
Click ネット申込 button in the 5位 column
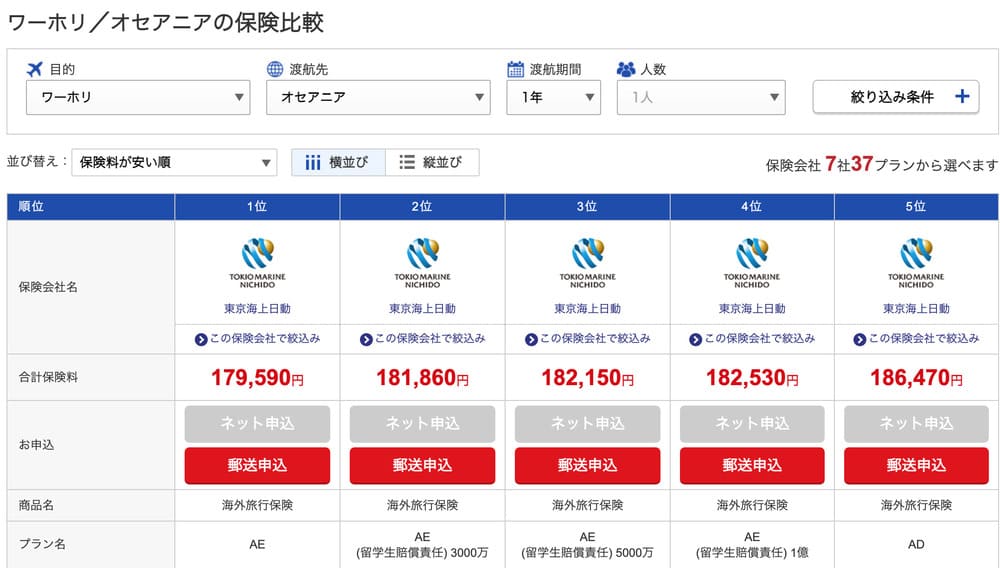coord(916,424)
